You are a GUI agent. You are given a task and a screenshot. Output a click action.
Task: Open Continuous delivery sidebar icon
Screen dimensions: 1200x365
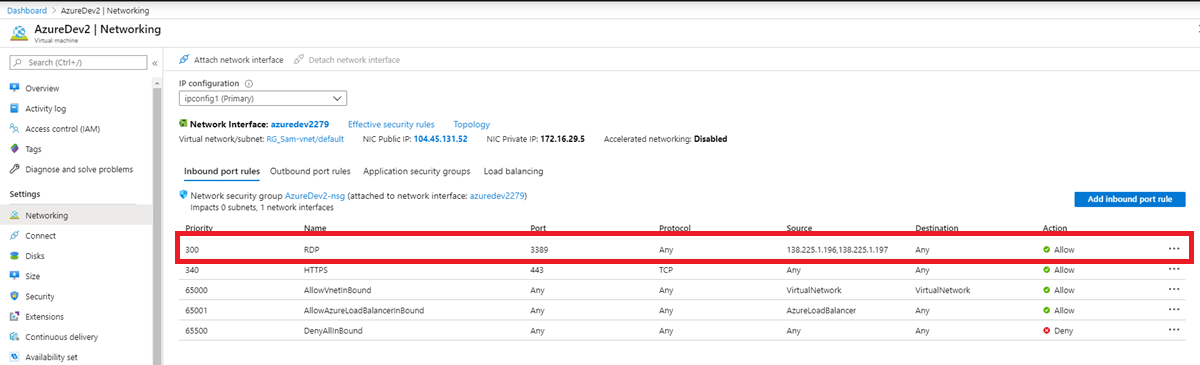(x=15, y=337)
